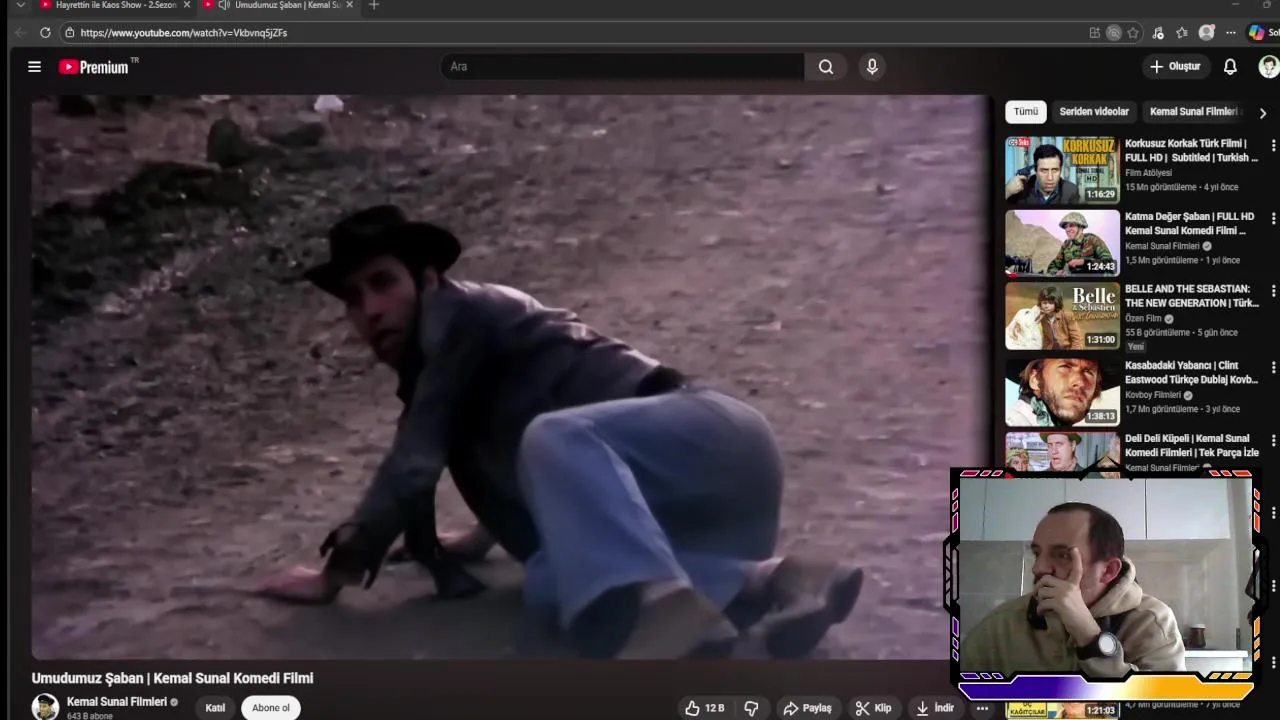Share video with Paylaş button
The height and width of the screenshot is (720, 1280).
[807, 708]
